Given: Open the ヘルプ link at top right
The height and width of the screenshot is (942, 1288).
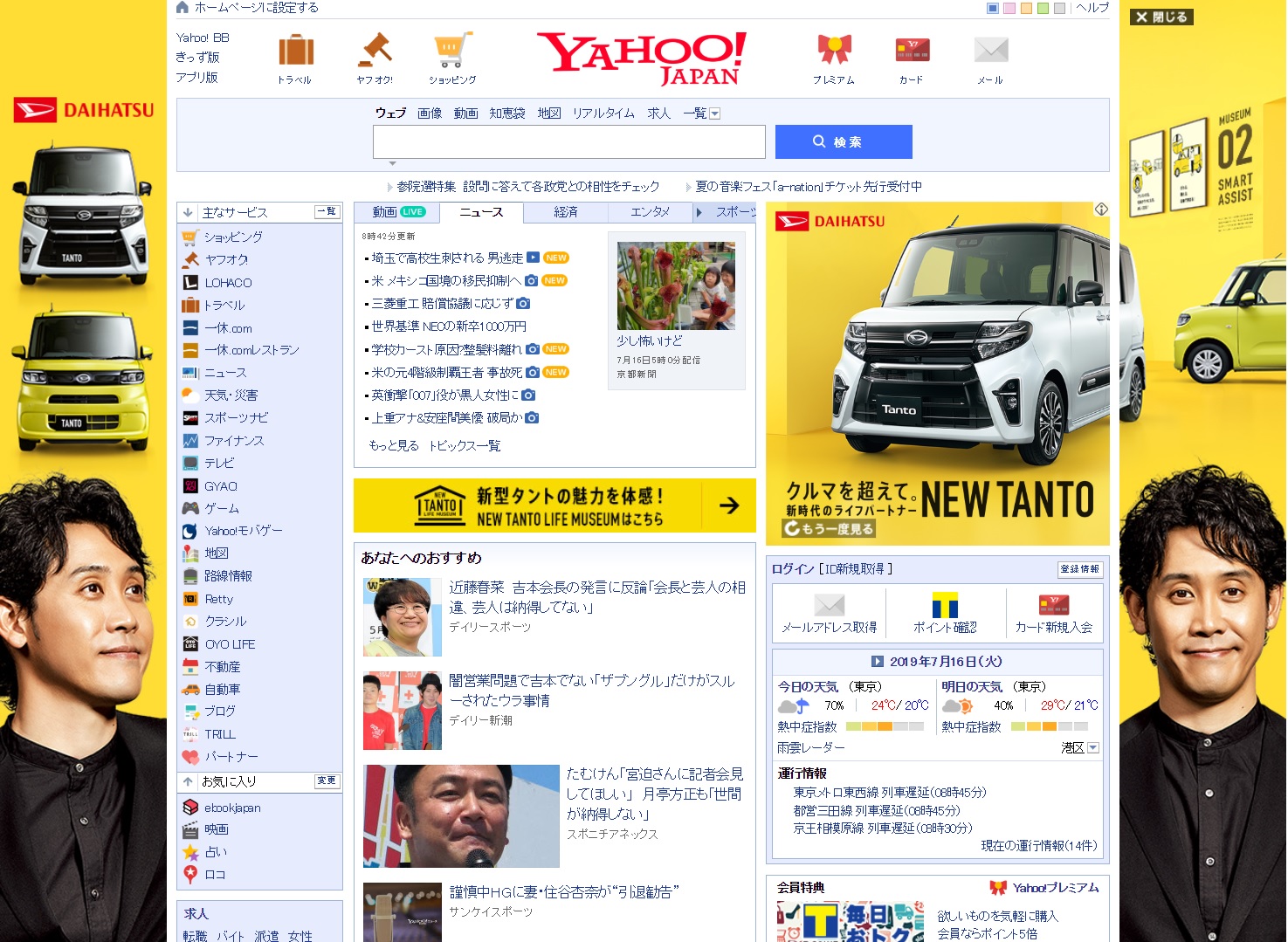Looking at the screenshot, I should (x=1092, y=8).
